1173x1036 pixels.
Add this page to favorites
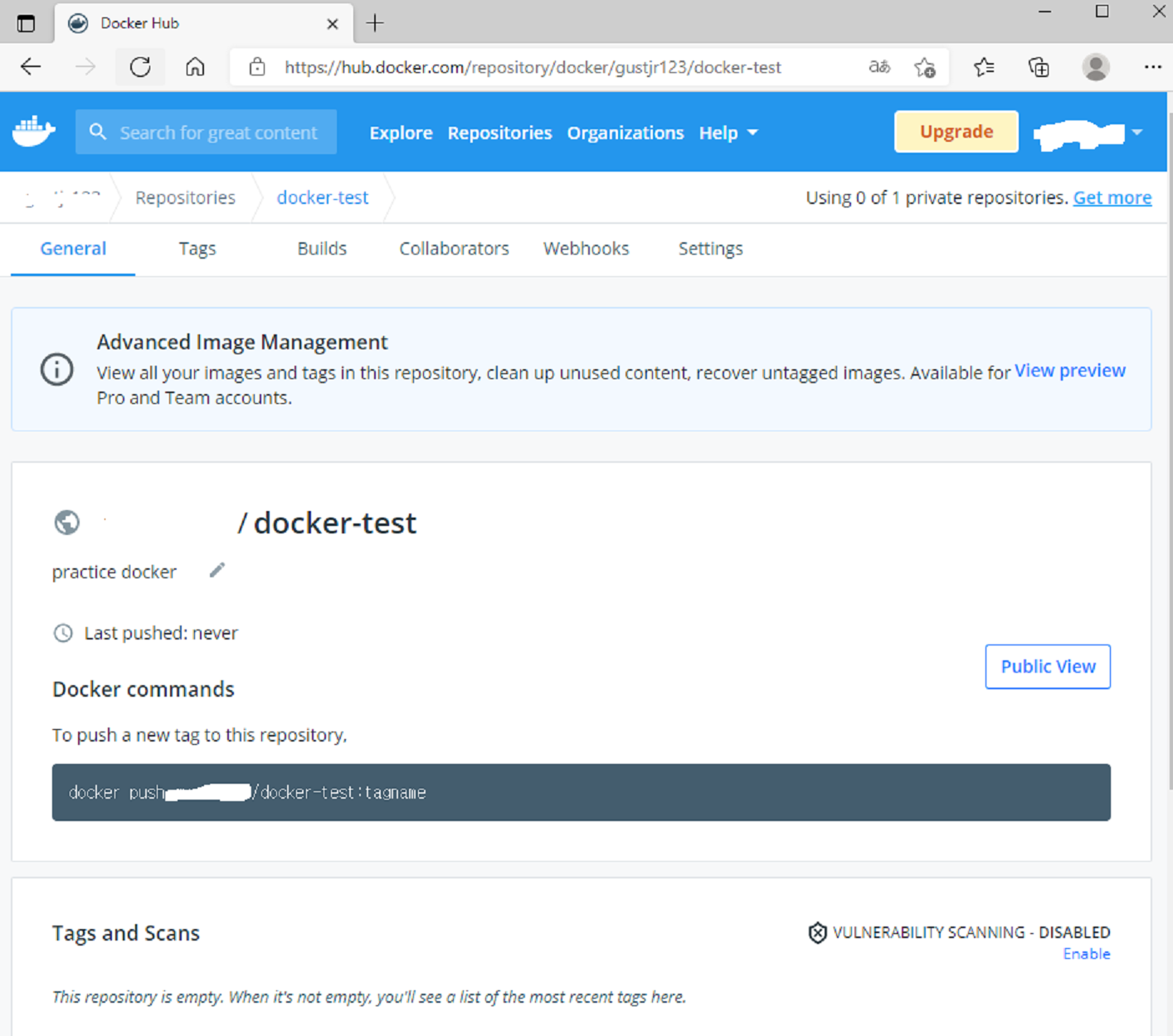click(925, 67)
